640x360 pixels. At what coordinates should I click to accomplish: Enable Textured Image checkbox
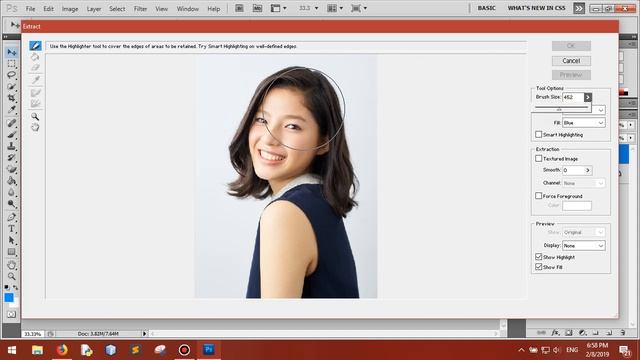point(538,158)
